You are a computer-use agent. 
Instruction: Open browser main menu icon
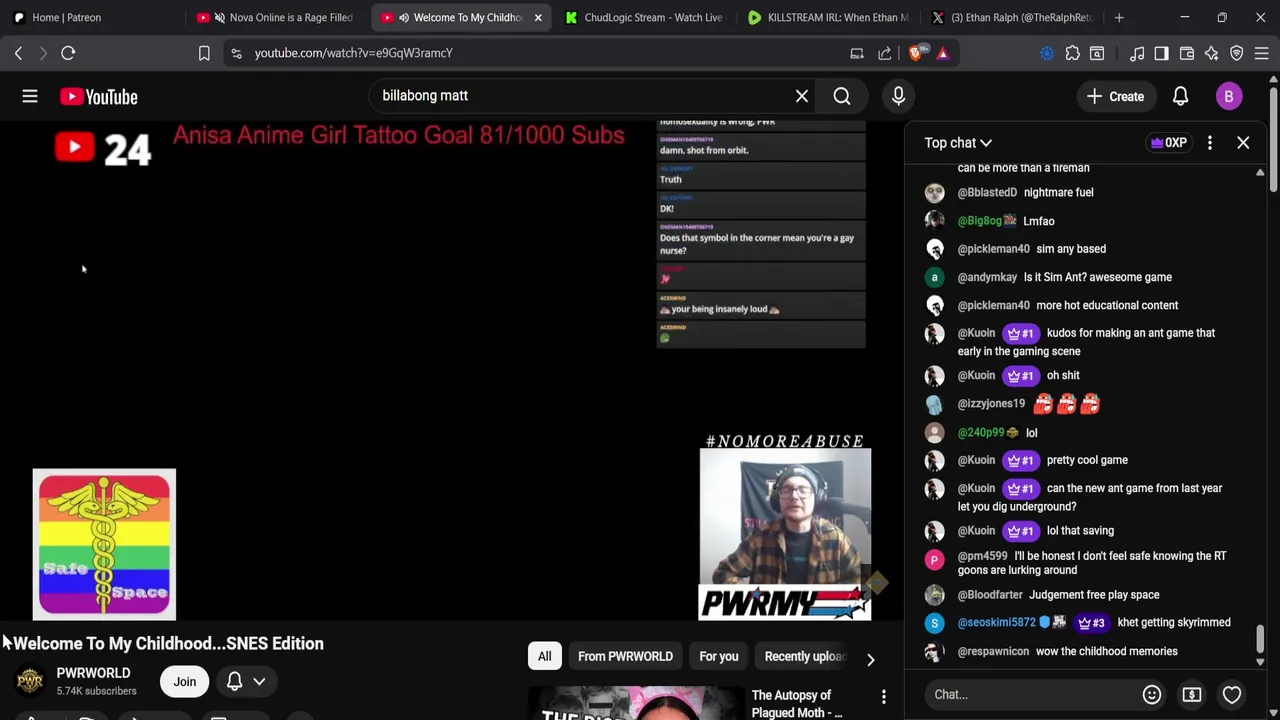pyautogui.click(x=1261, y=53)
